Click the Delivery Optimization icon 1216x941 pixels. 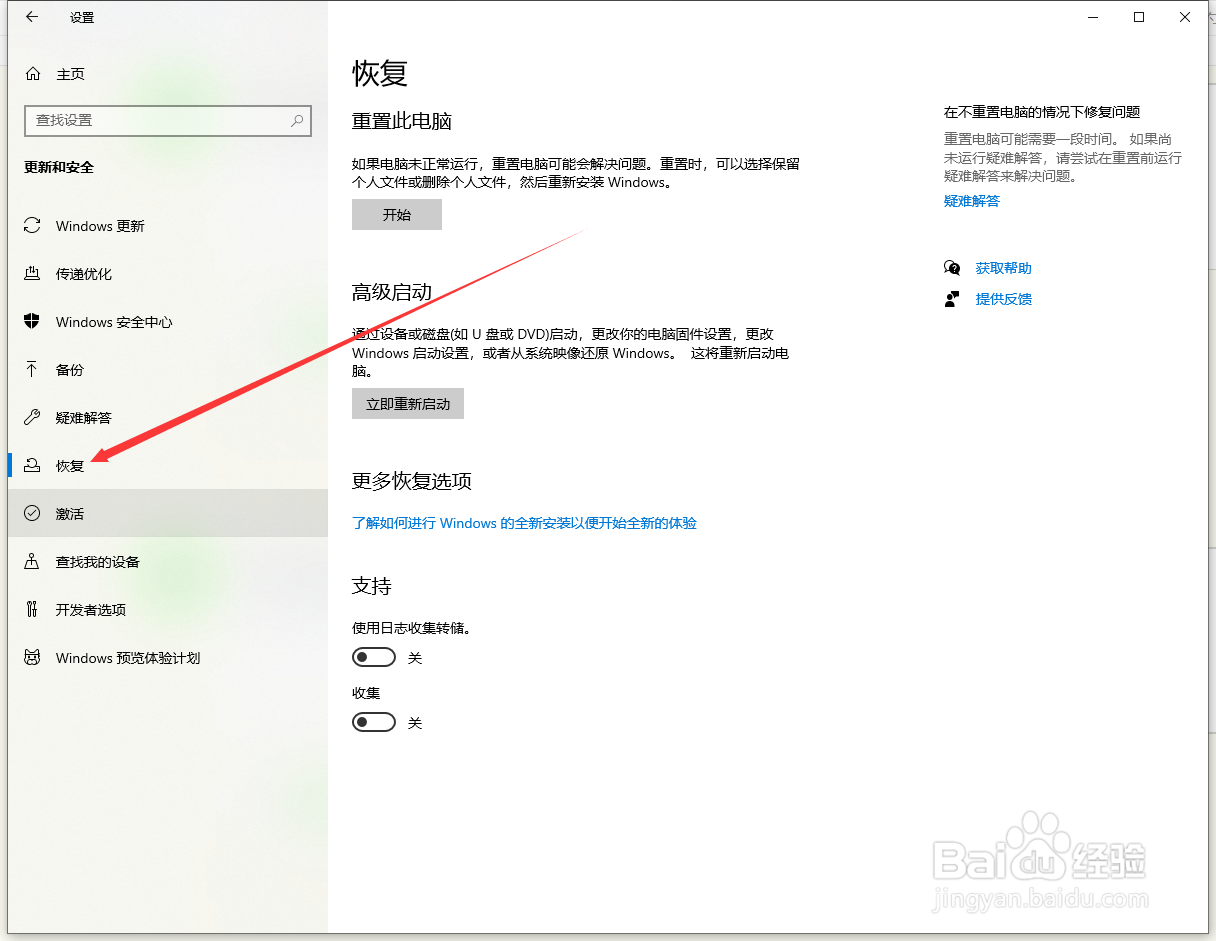coord(33,274)
